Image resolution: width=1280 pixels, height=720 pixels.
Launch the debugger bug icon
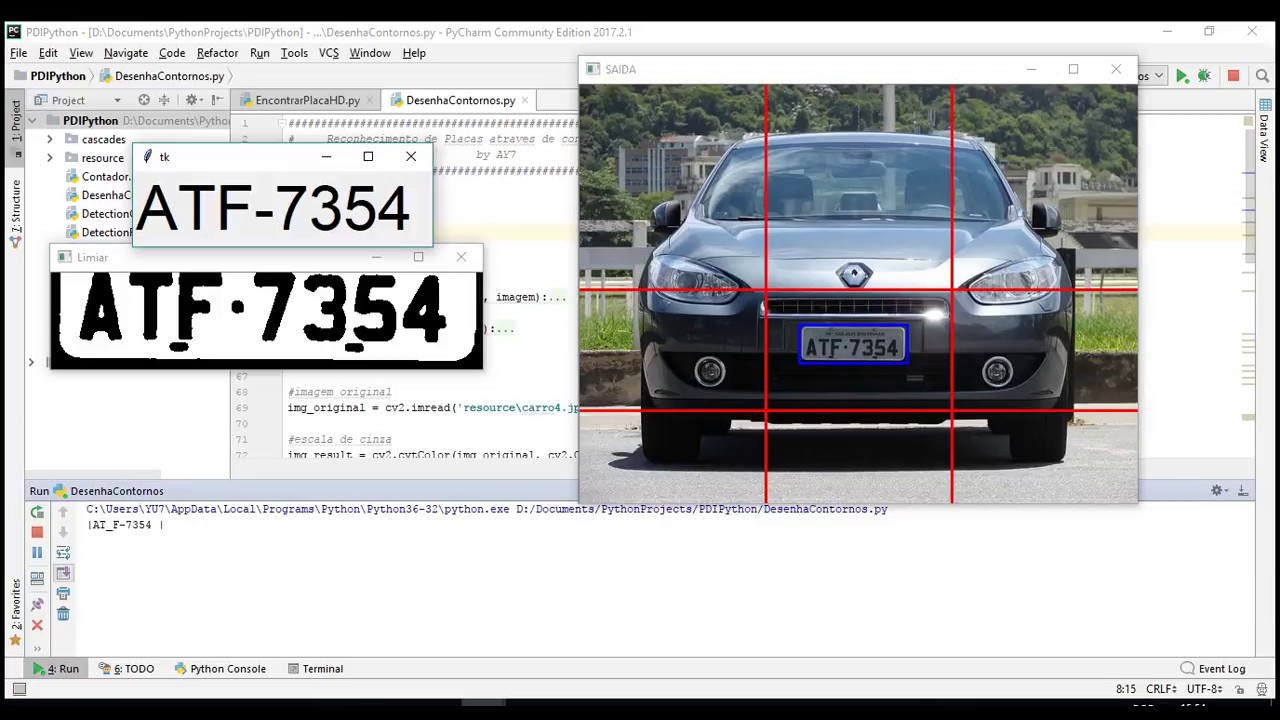(x=1204, y=75)
